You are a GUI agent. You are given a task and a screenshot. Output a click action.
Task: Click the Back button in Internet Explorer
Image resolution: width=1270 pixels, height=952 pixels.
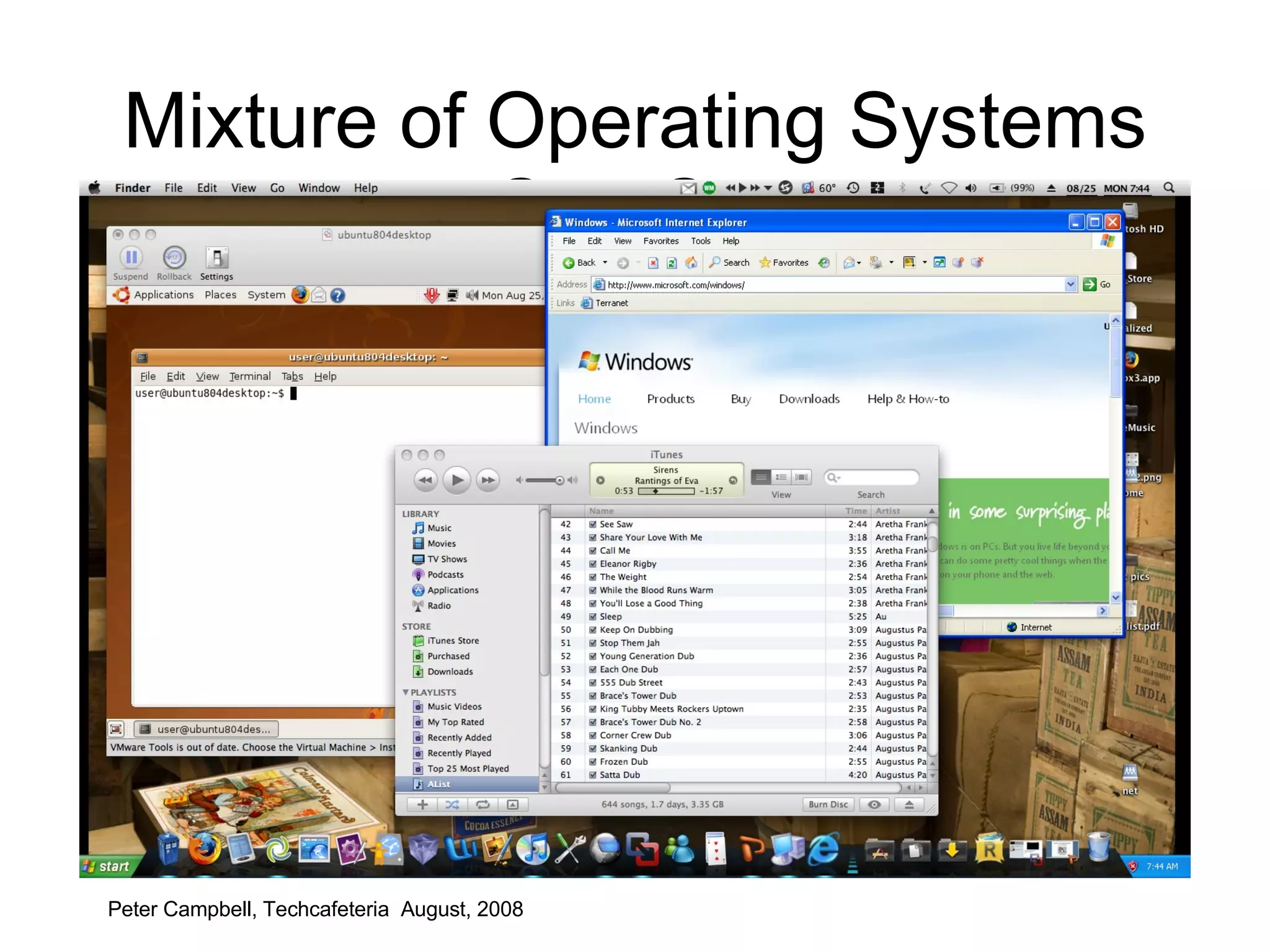(579, 263)
